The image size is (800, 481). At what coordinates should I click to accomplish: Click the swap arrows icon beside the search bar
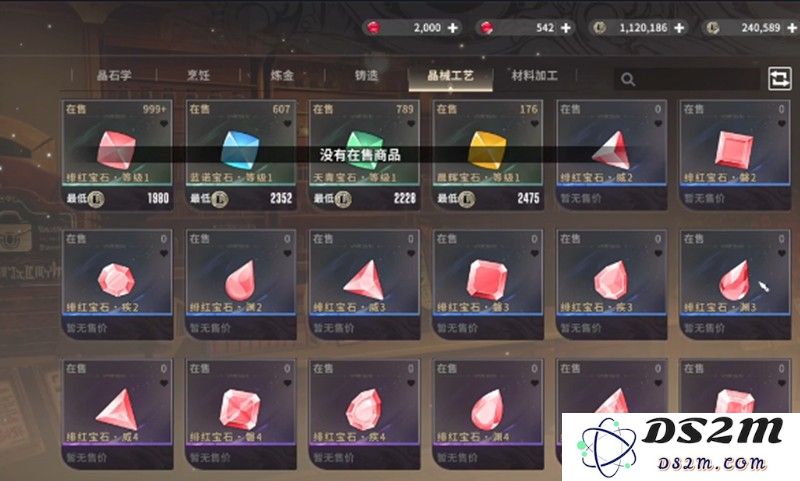tap(780, 79)
